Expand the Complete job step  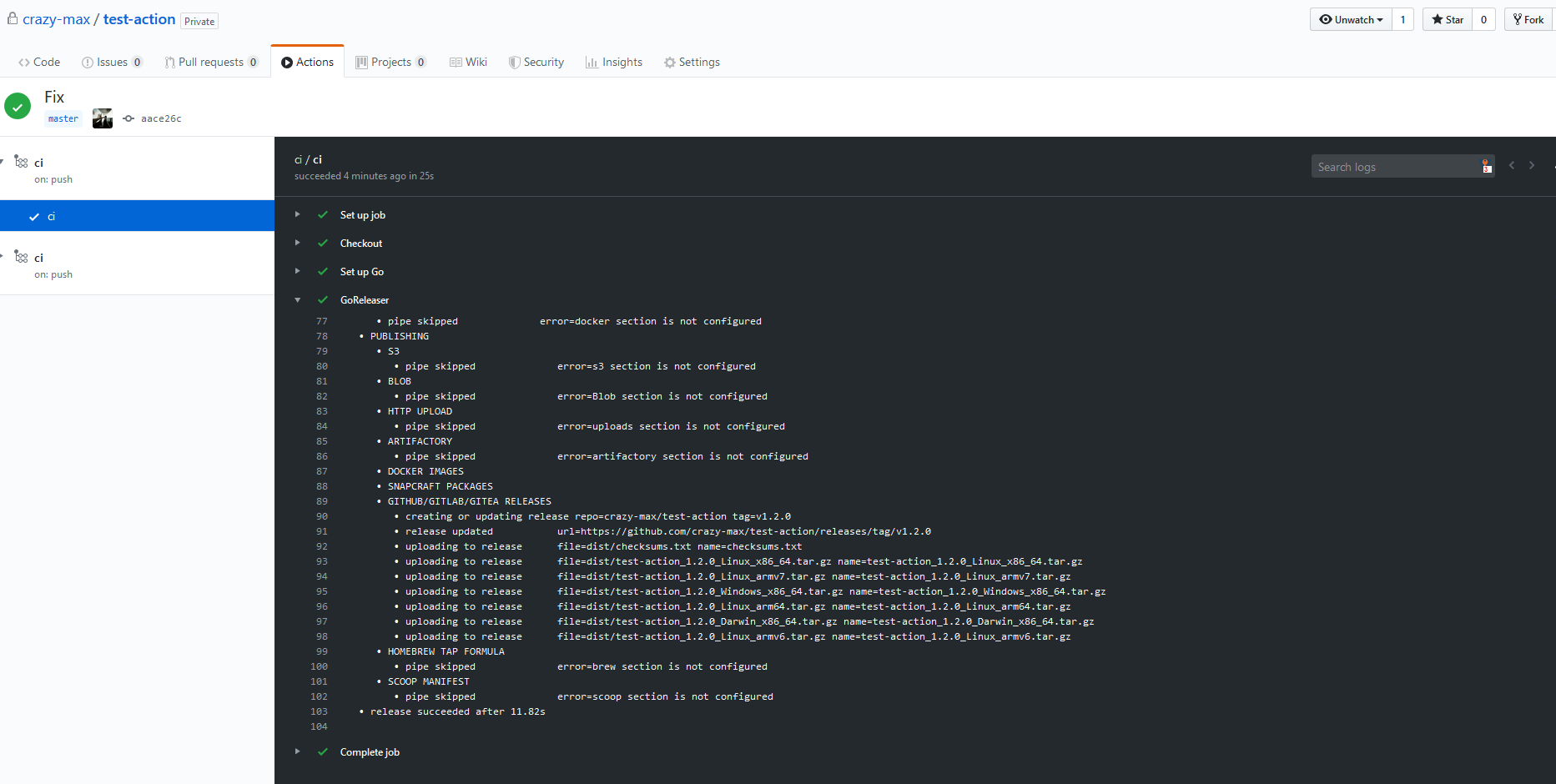298,751
